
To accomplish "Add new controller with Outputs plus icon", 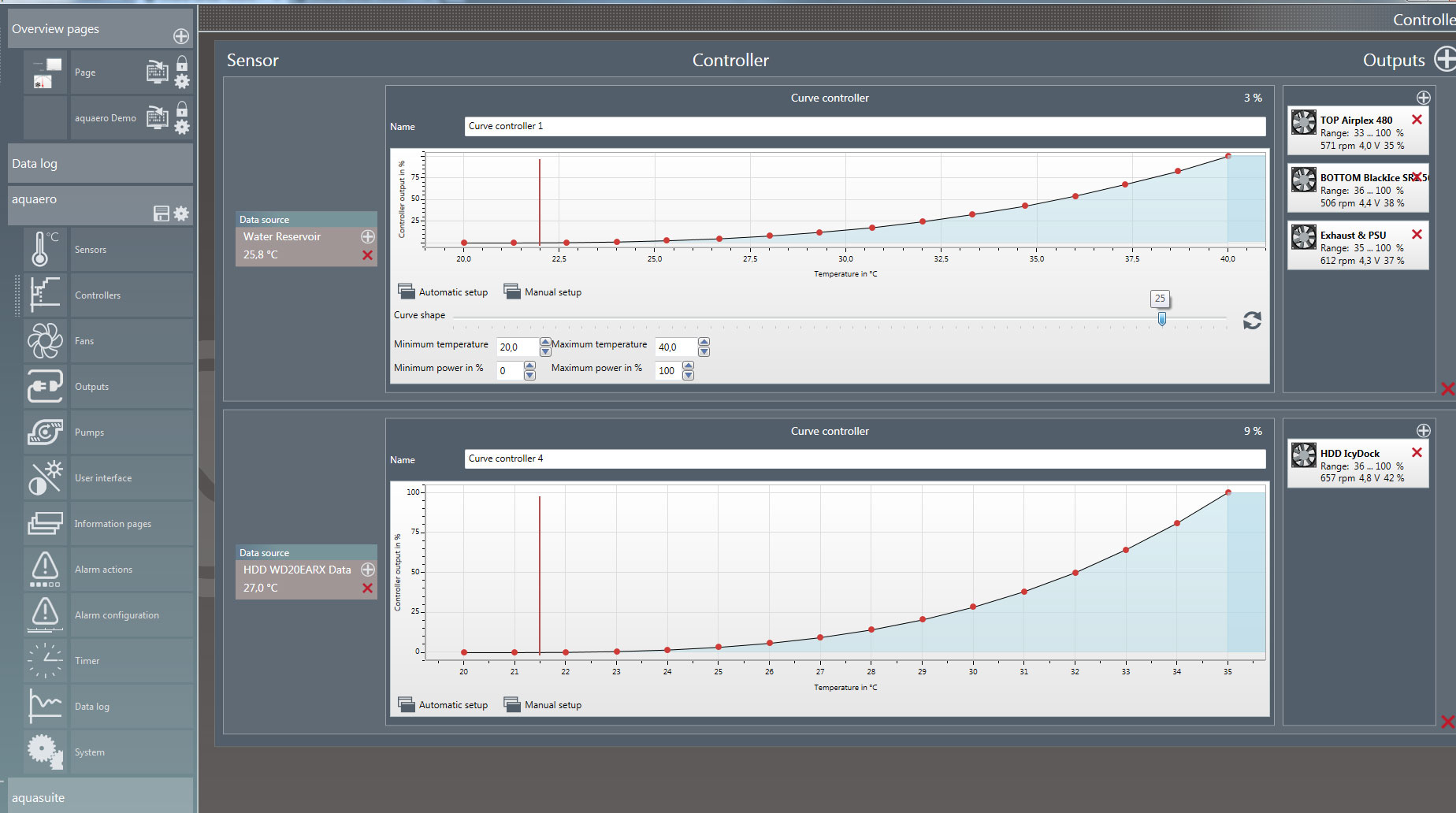I will (1445, 59).
